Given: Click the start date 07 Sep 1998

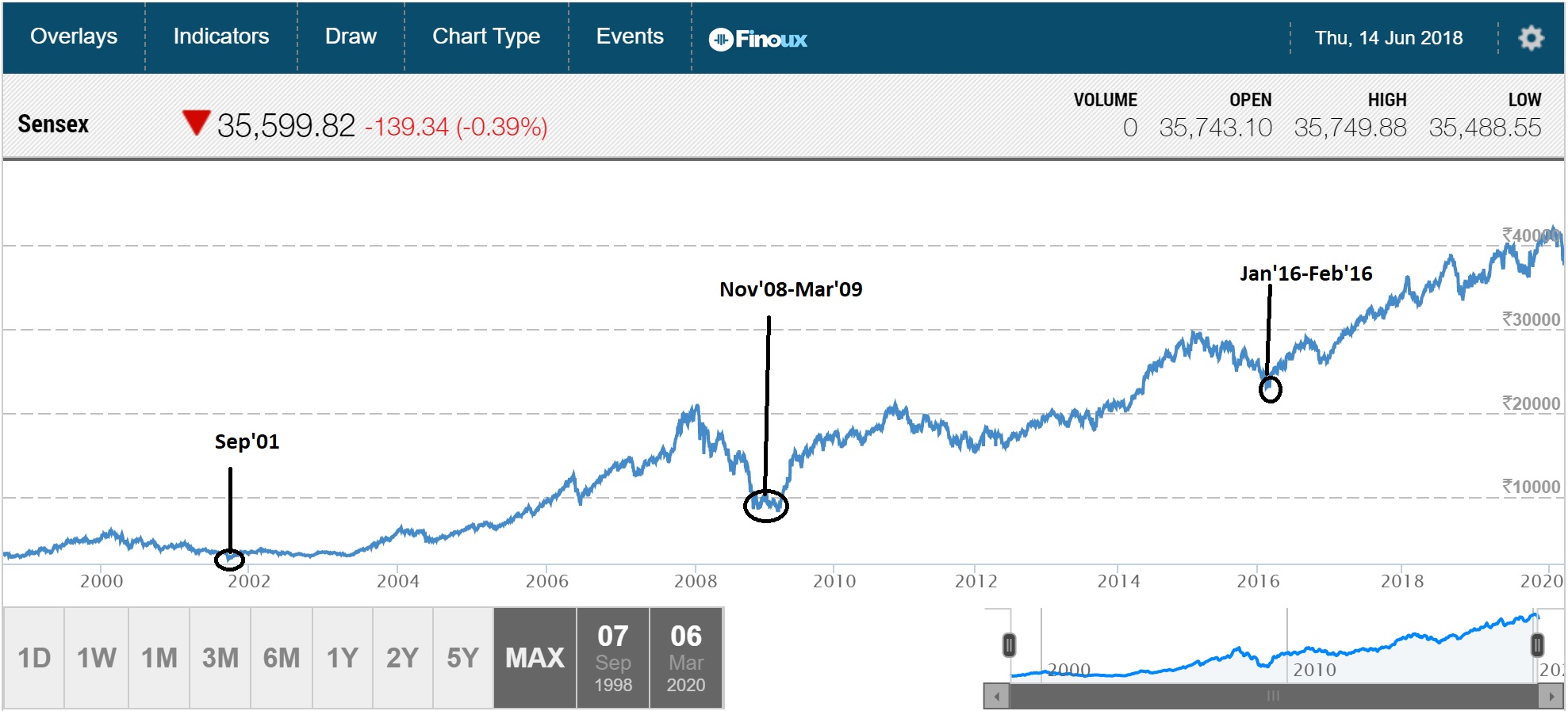Looking at the screenshot, I should [613, 658].
